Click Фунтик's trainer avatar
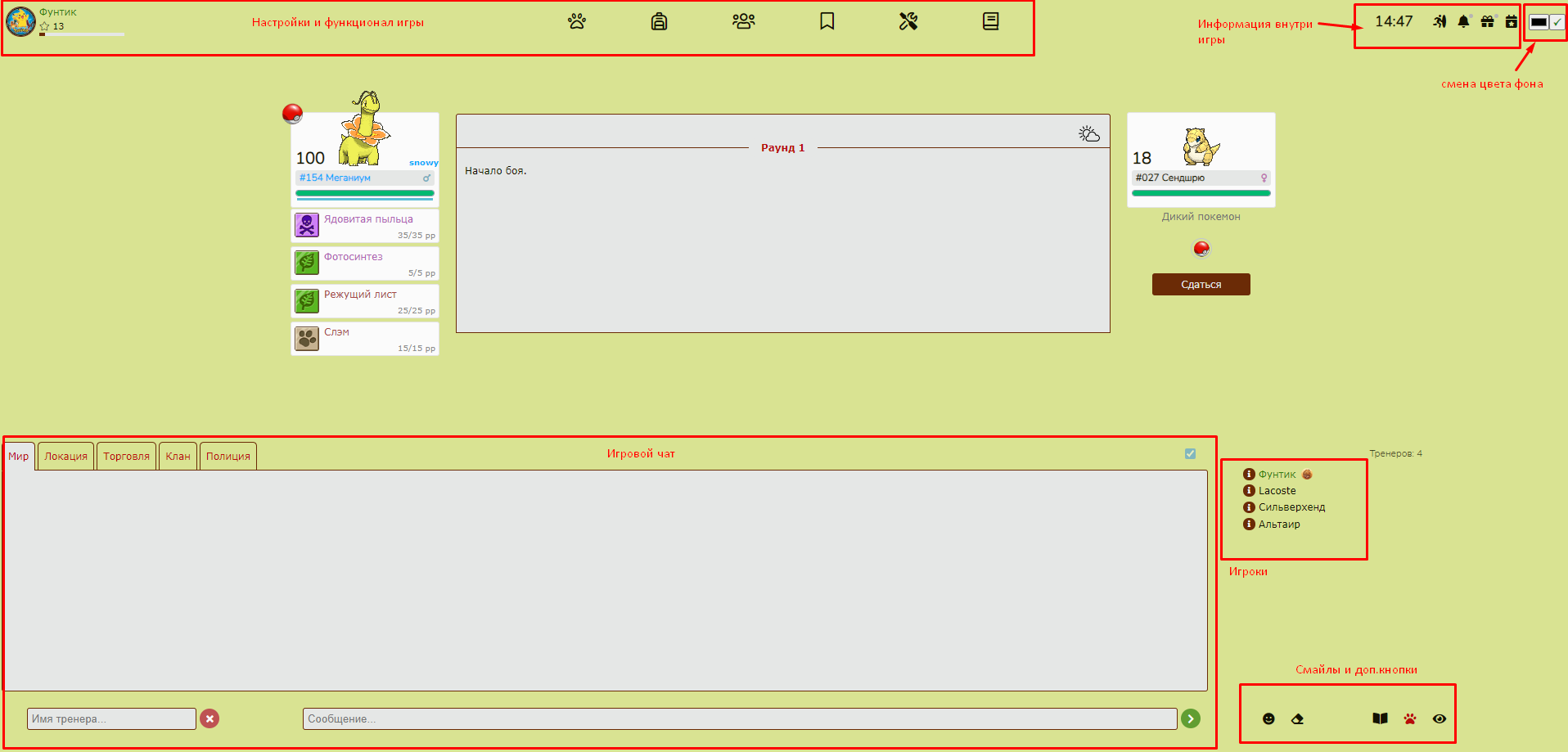Image resolution: width=1568 pixels, height=752 pixels. (x=20, y=21)
